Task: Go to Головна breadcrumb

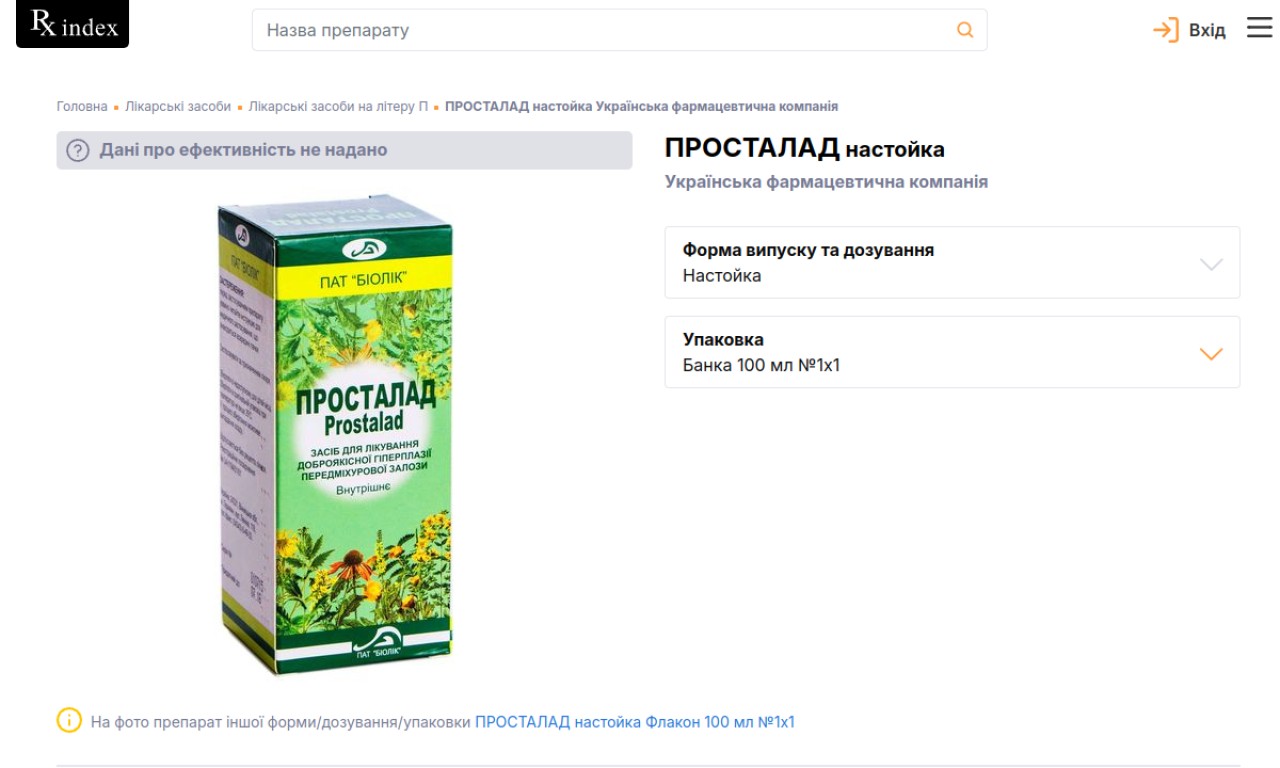Action: pos(82,106)
